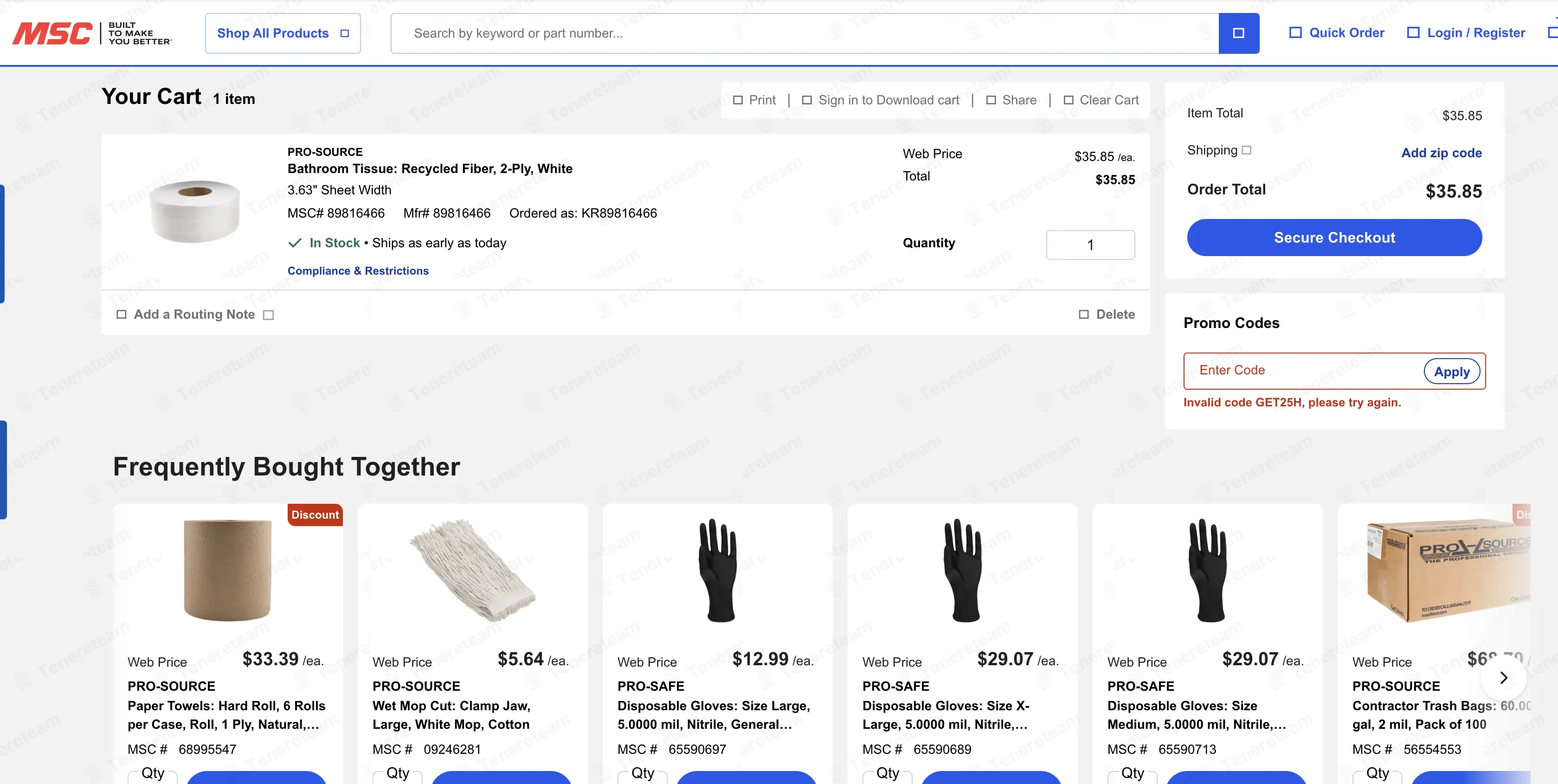Delete the Bathroom Tissue item
1558x784 pixels.
[1107, 315]
